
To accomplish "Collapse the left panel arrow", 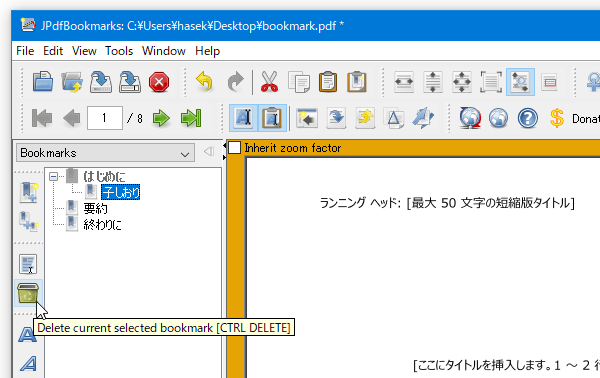I will pyautogui.click(x=209, y=152).
